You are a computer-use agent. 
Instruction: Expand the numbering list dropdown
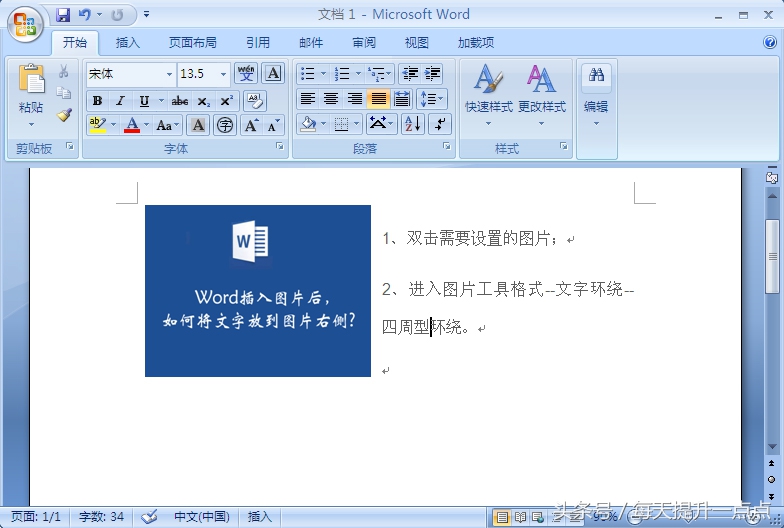(358, 74)
